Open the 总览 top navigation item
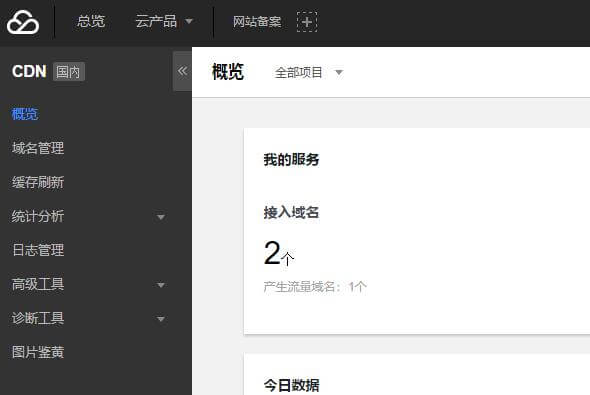Viewport: 590px width, 395px height. point(91,21)
